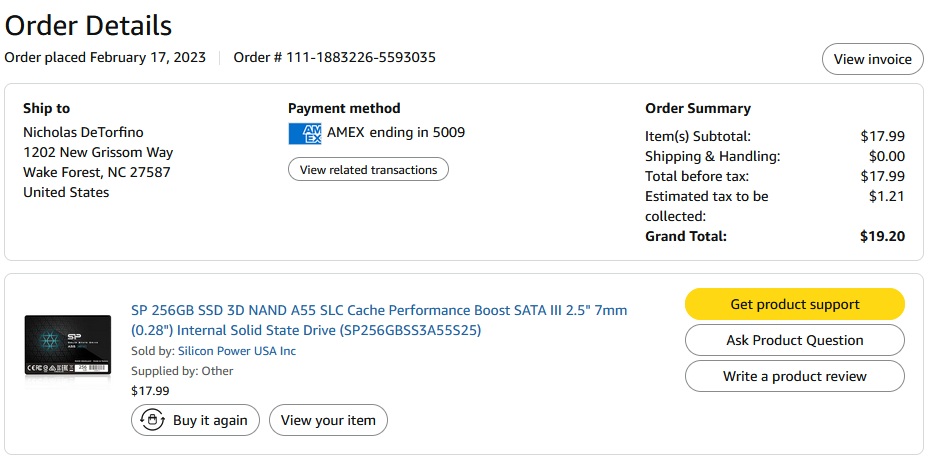Select Ask Product Question
The height and width of the screenshot is (466, 942).
click(x=794, y=340)
